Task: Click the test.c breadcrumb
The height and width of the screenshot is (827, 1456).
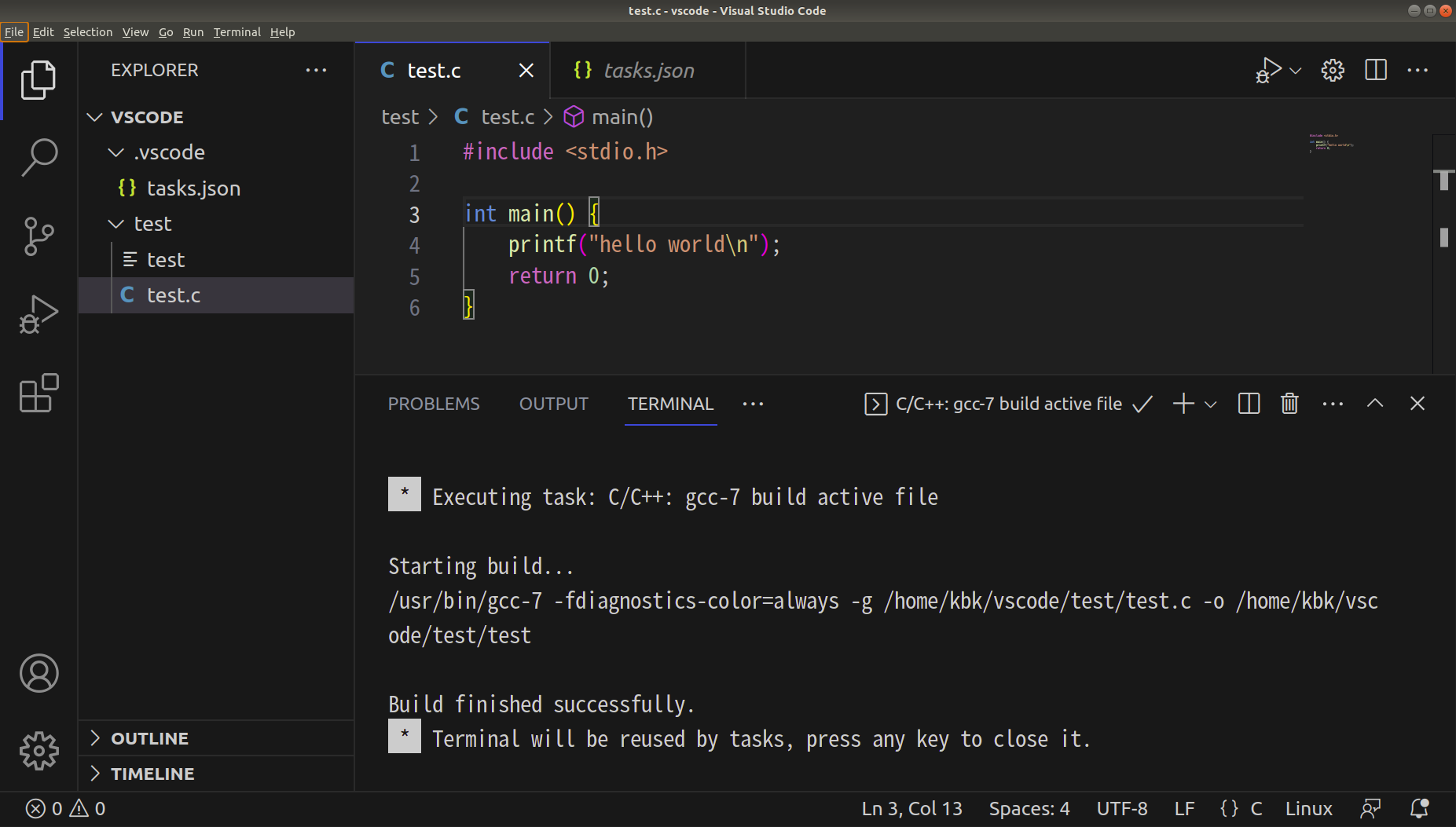Action: (x=494, y=117)
